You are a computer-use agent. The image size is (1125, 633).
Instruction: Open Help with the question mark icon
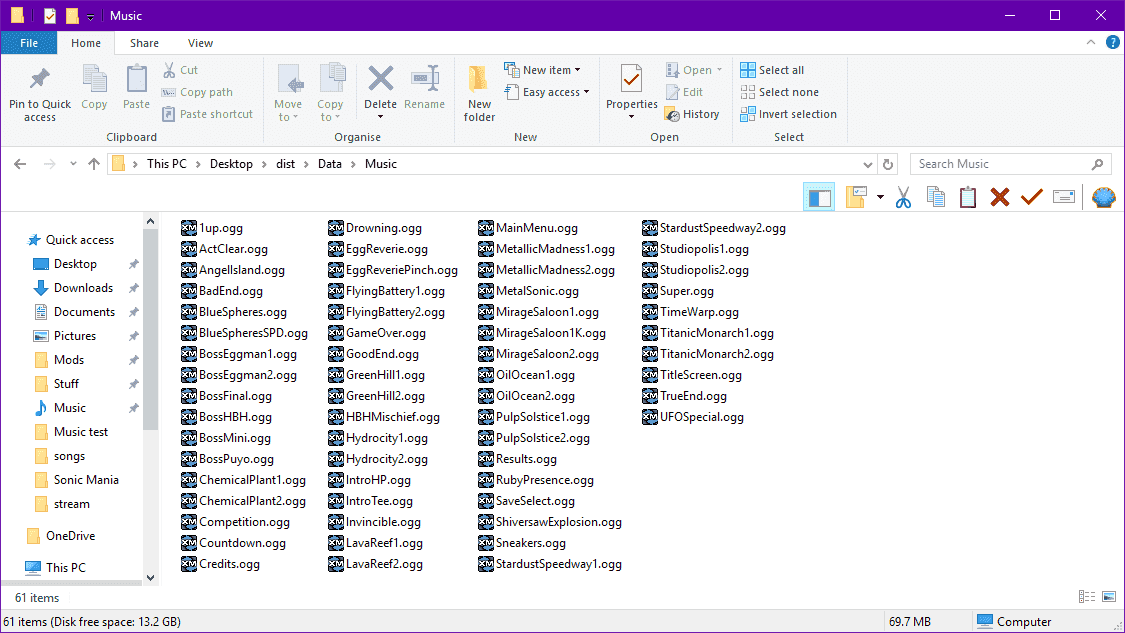(x=1113, y=43)
